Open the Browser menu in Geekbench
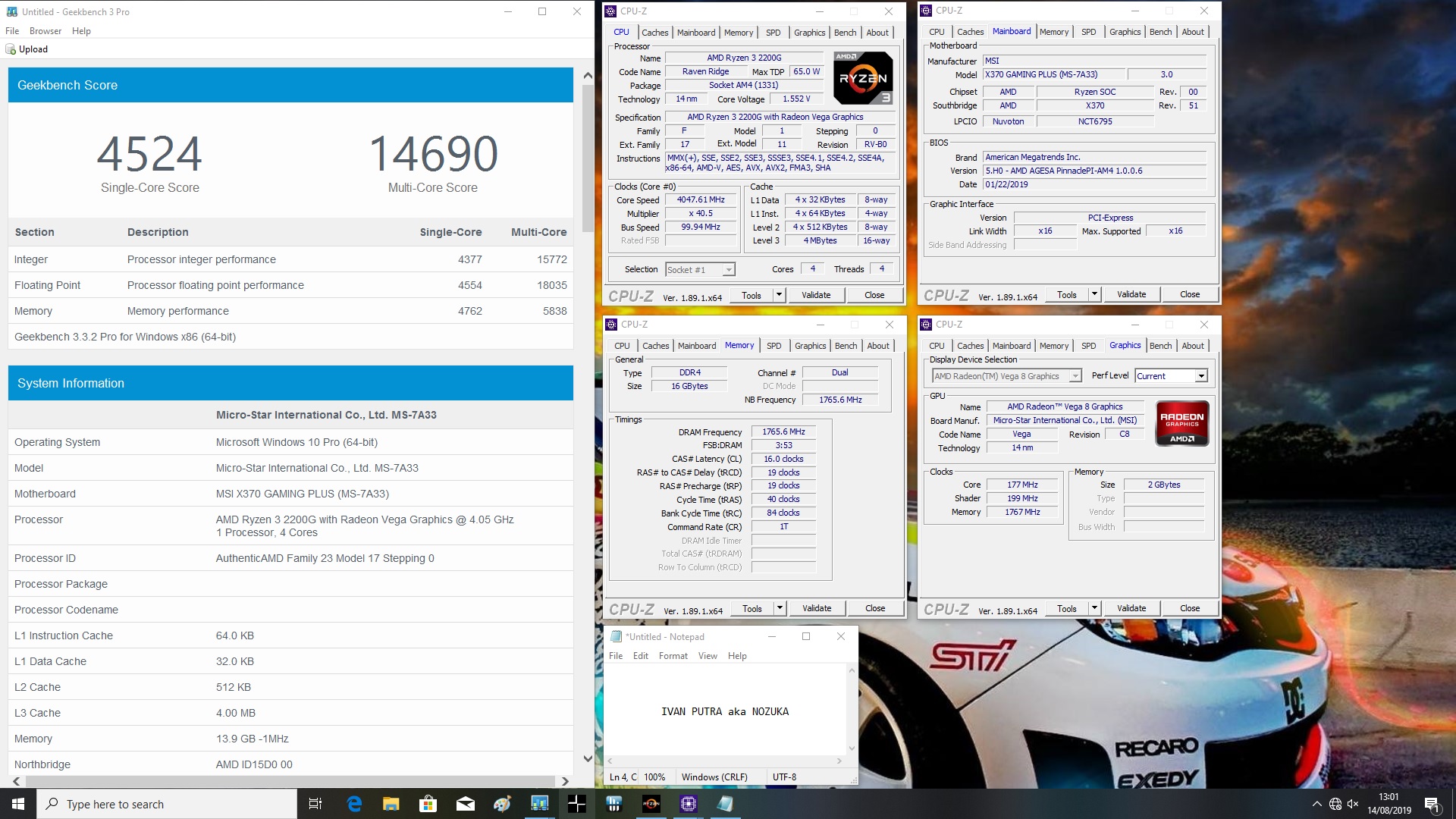The height and width of the screenshot is (819, 1456). [45, 31]
